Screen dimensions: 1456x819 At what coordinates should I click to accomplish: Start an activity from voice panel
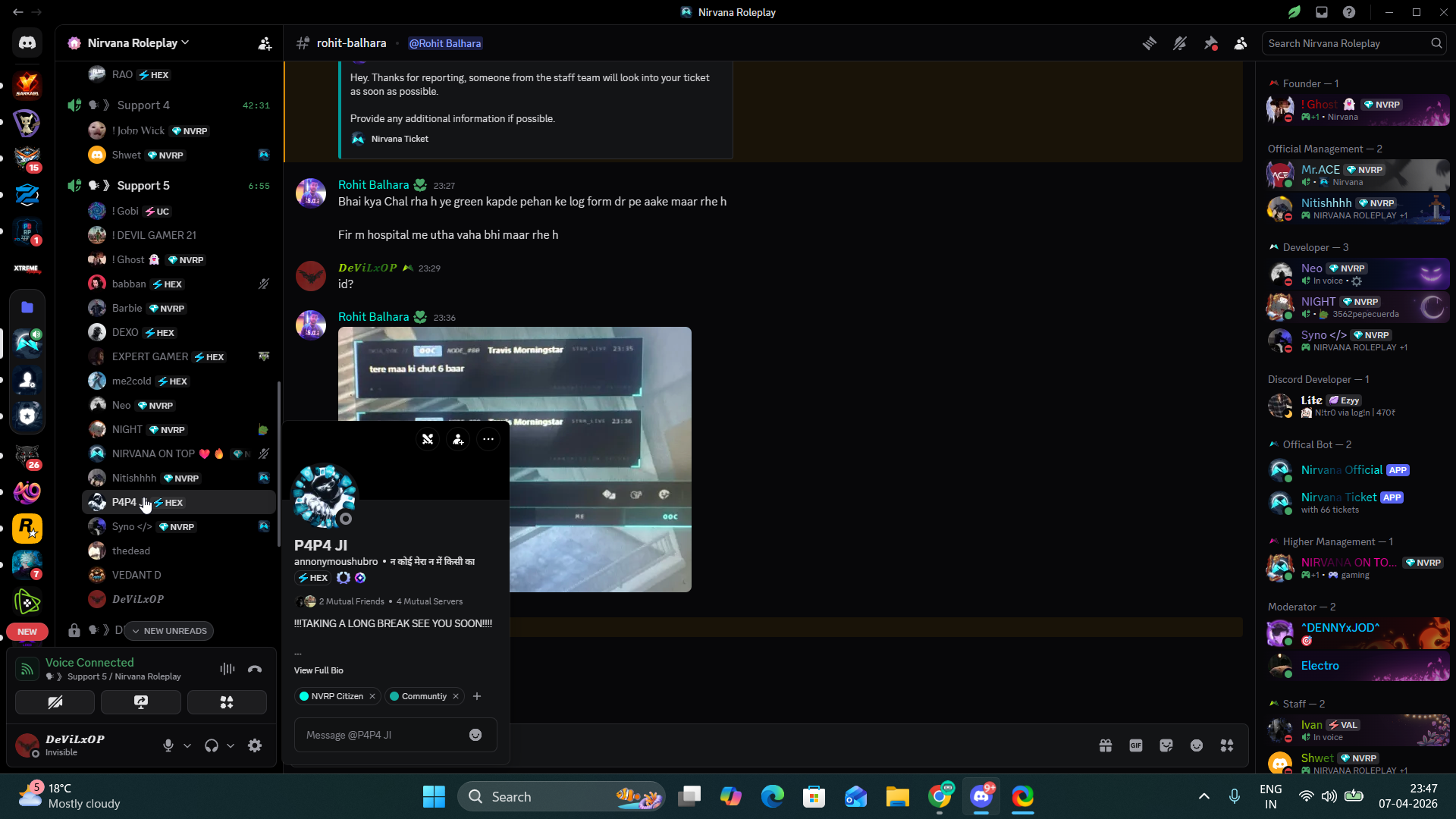tap(227, 702)
